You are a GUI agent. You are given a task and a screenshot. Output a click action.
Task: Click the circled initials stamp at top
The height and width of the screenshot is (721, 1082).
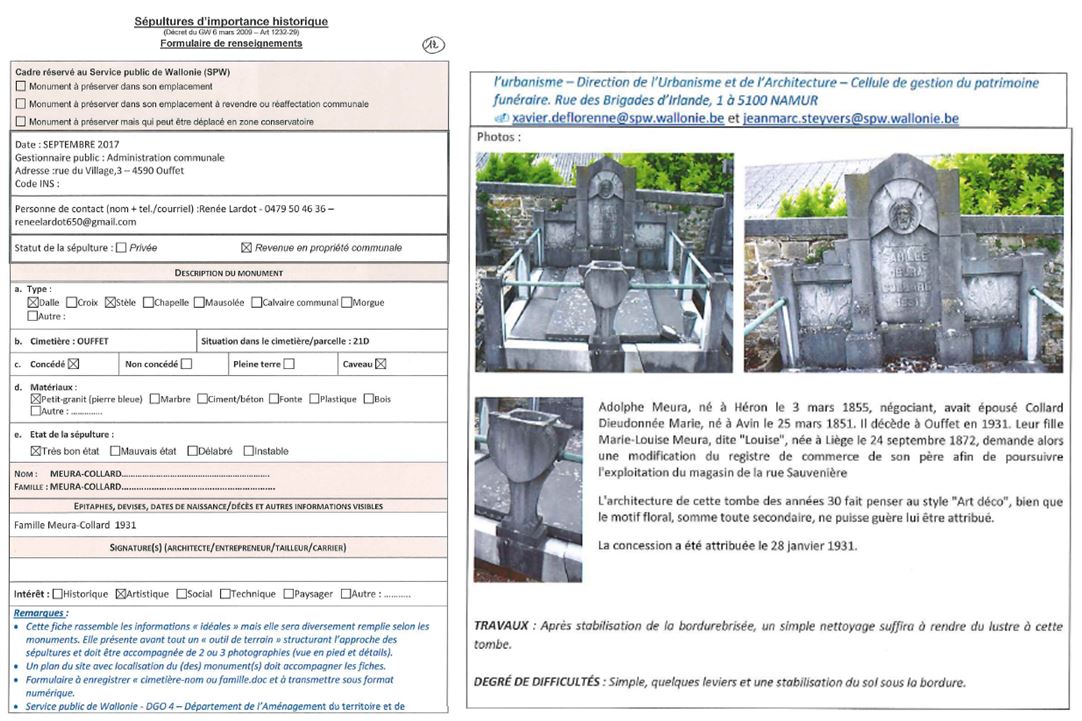(434, 45)
